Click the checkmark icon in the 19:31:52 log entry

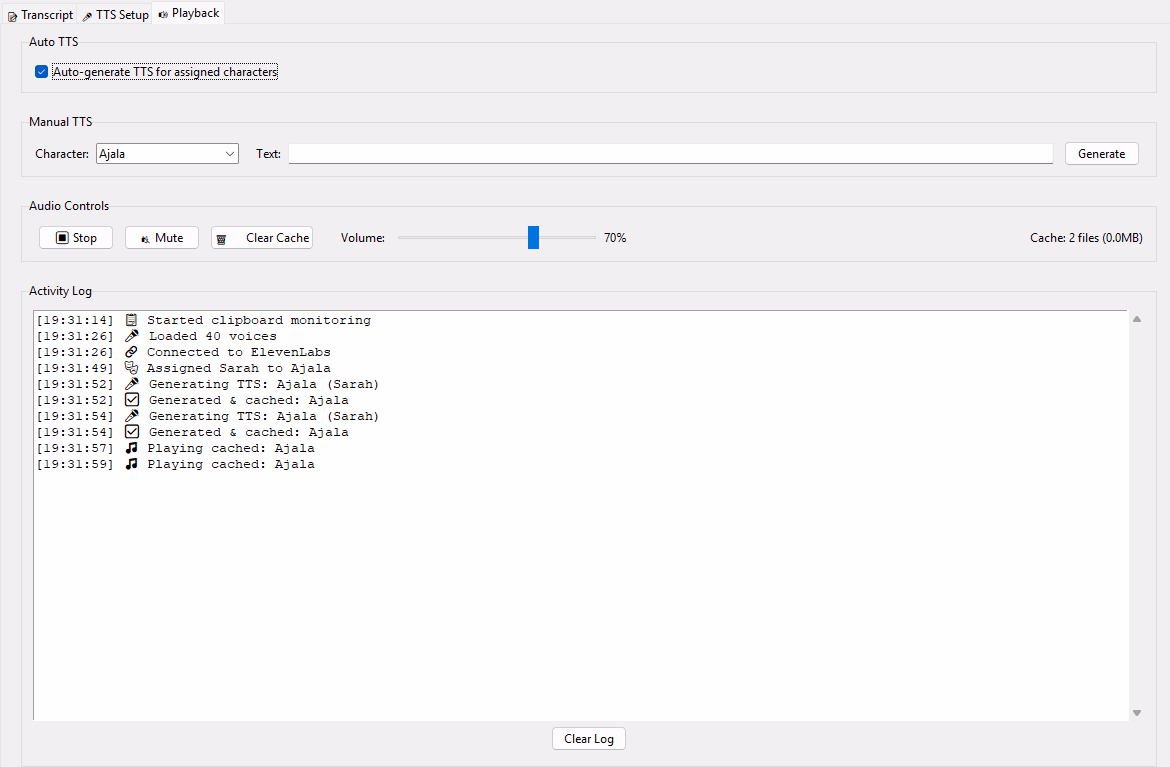point(131,400)
